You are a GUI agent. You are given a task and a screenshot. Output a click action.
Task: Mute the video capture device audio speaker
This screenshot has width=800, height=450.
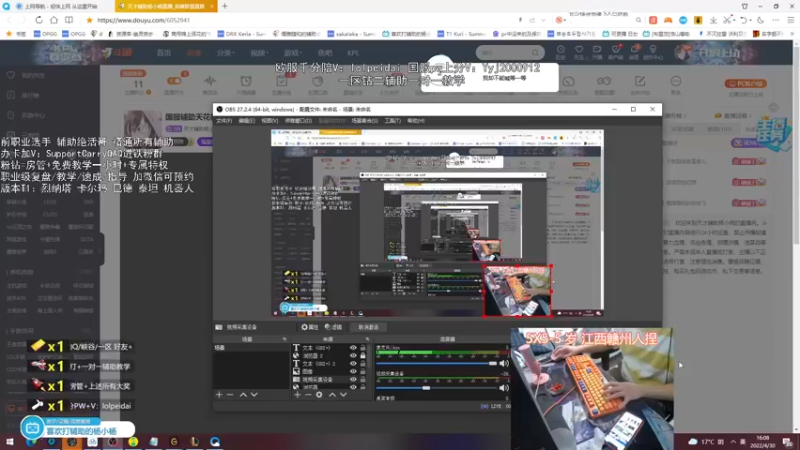tap(504, 388)
